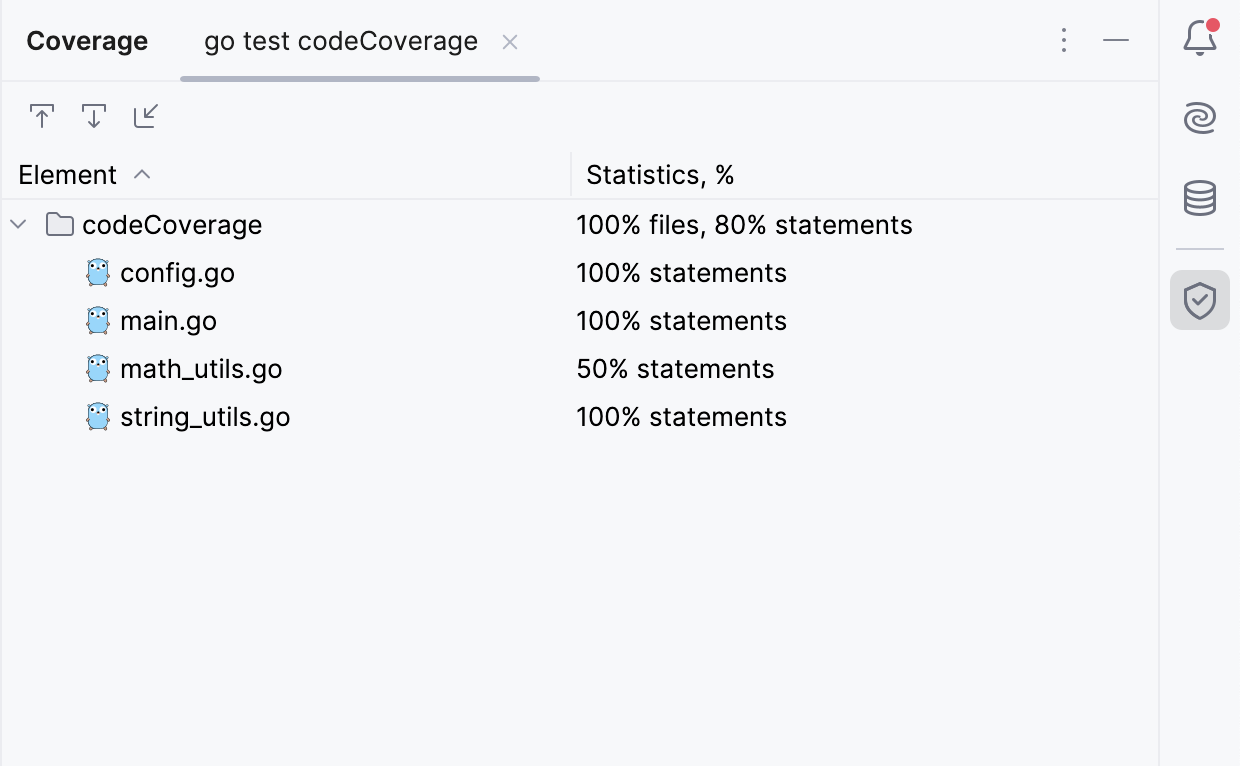This screenshot has height=766, width=1240.
Task: Click the gopher icon next to string_utils.go
Action: pos(97,417)
